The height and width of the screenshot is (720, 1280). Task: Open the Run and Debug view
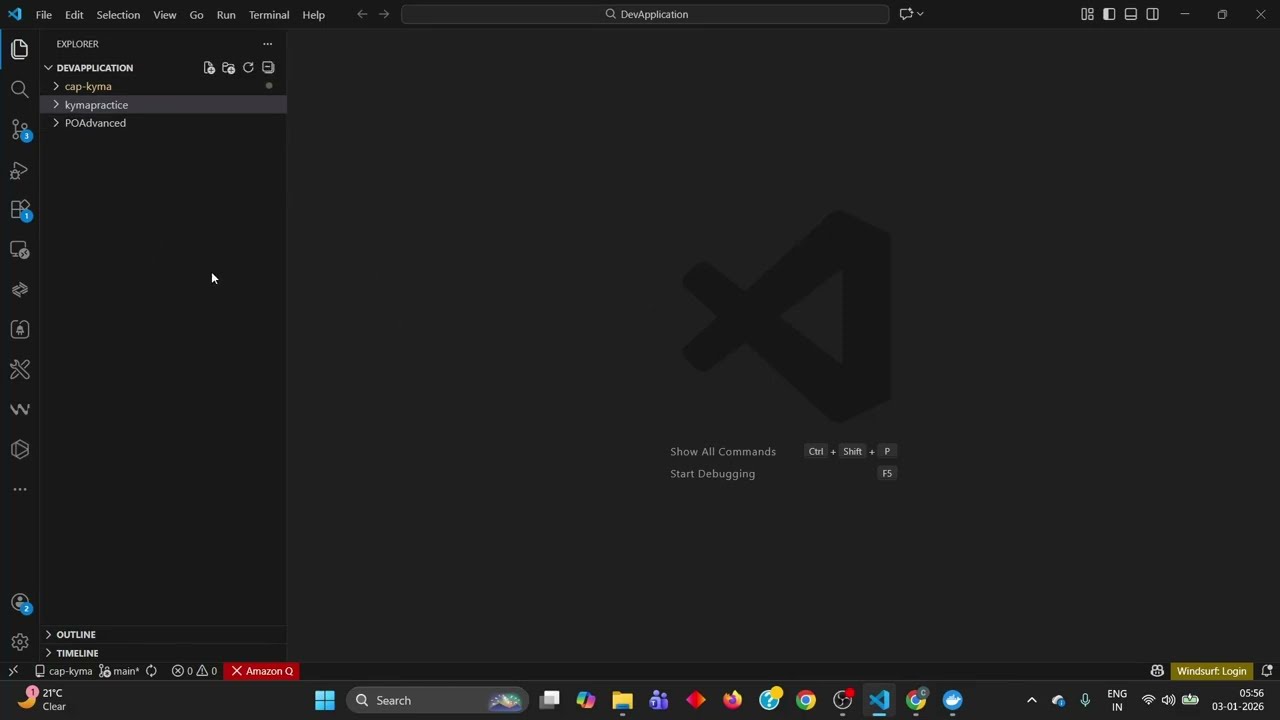click(x=19, y=170)
